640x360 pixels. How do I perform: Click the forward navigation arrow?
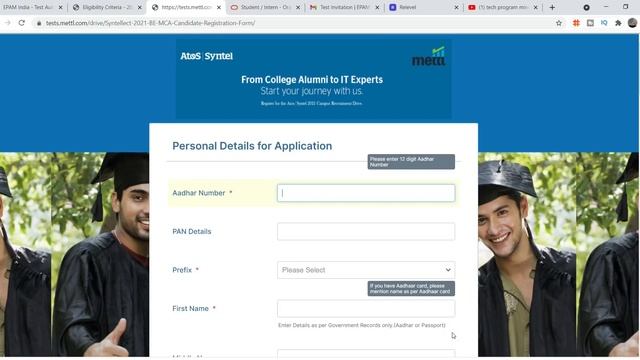pyautogui.click(x=7, y=23)
